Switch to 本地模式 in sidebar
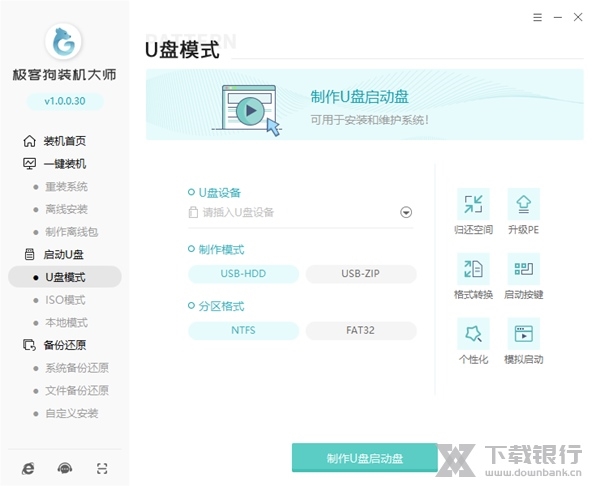This screenshot has width=600, height=486. click(66, 323)
